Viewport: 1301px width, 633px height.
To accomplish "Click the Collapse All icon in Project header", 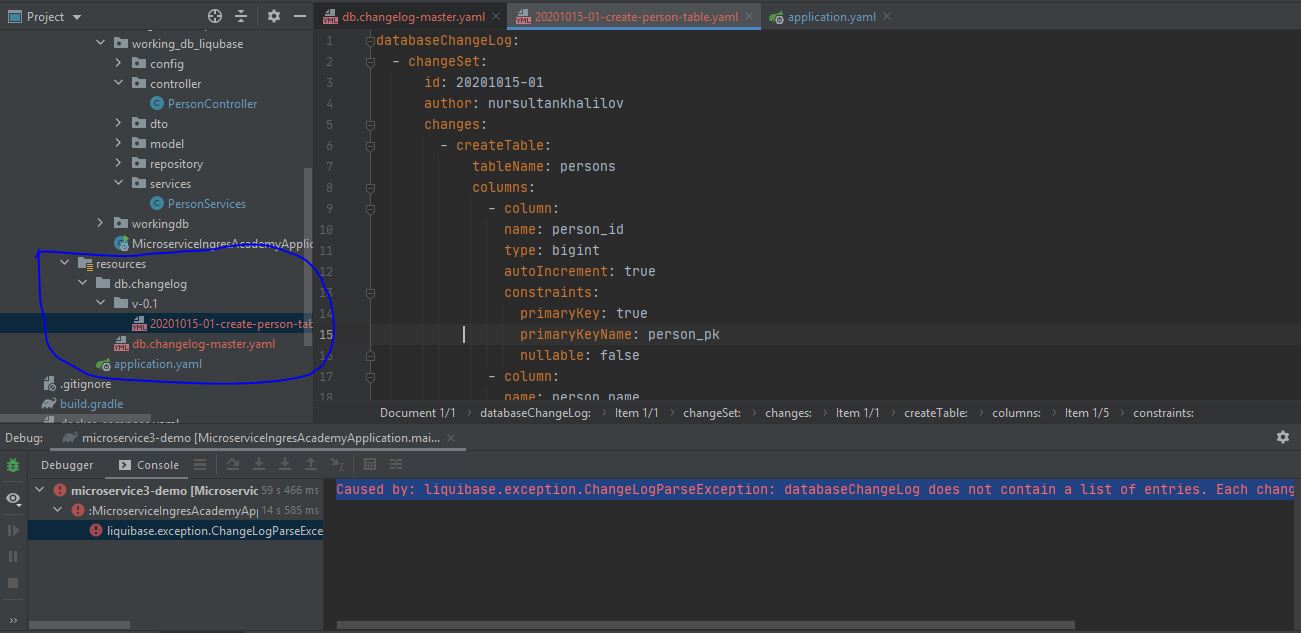I will coord(241,16).
